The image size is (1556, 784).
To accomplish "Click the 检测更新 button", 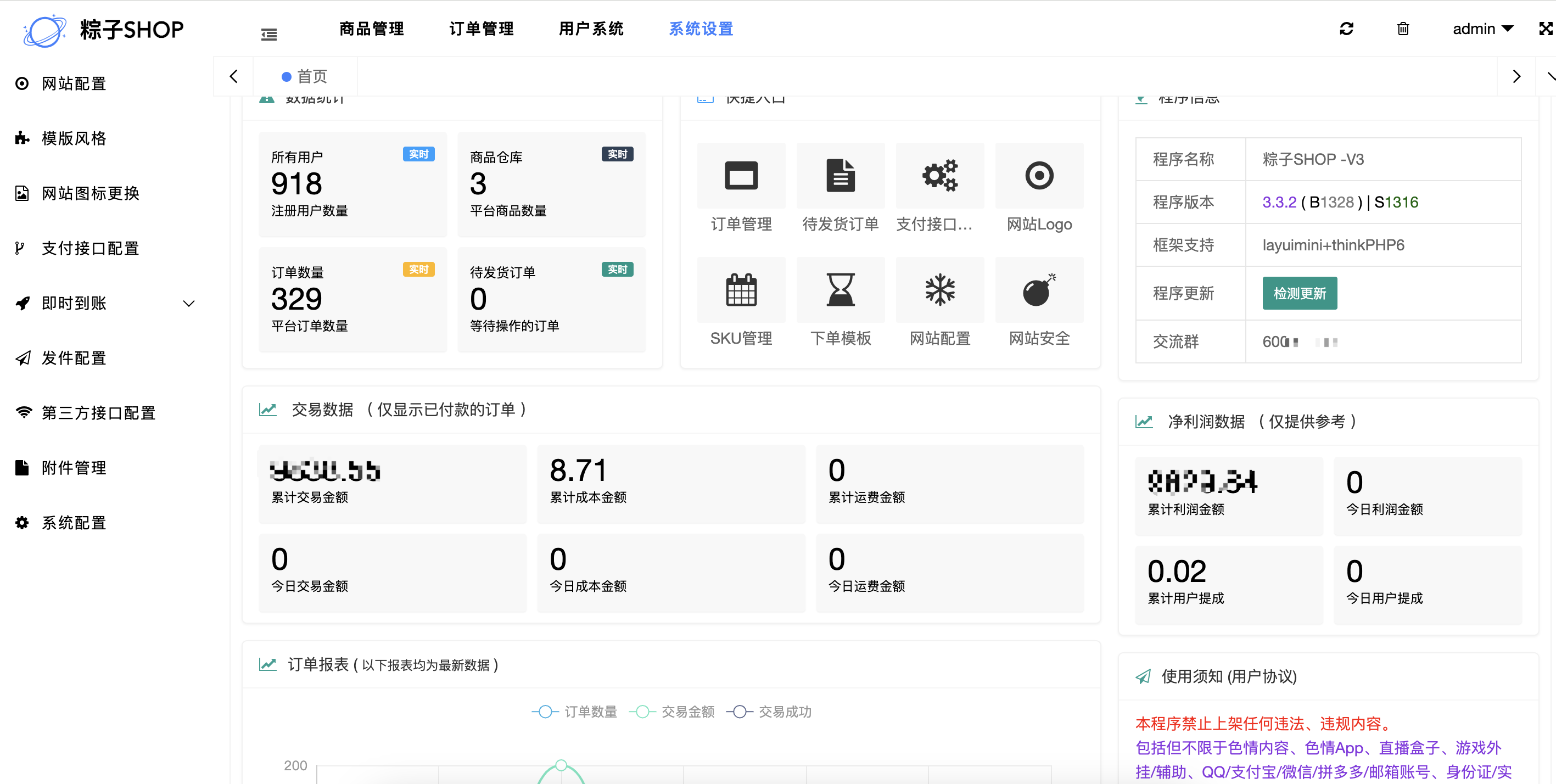I will click(1299, 294).
